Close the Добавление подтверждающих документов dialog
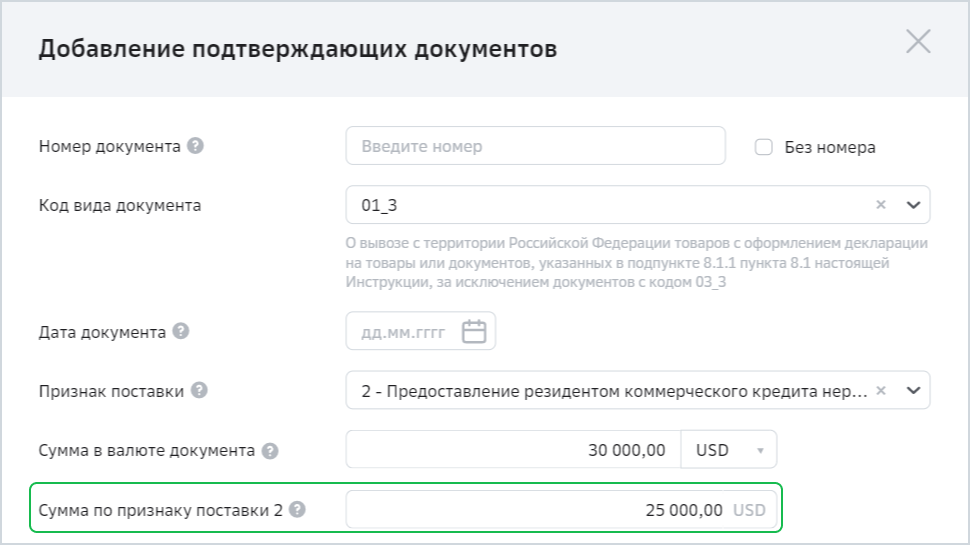Image resolution: width=970 pixels, height=545 pixels. pos(918,42)
